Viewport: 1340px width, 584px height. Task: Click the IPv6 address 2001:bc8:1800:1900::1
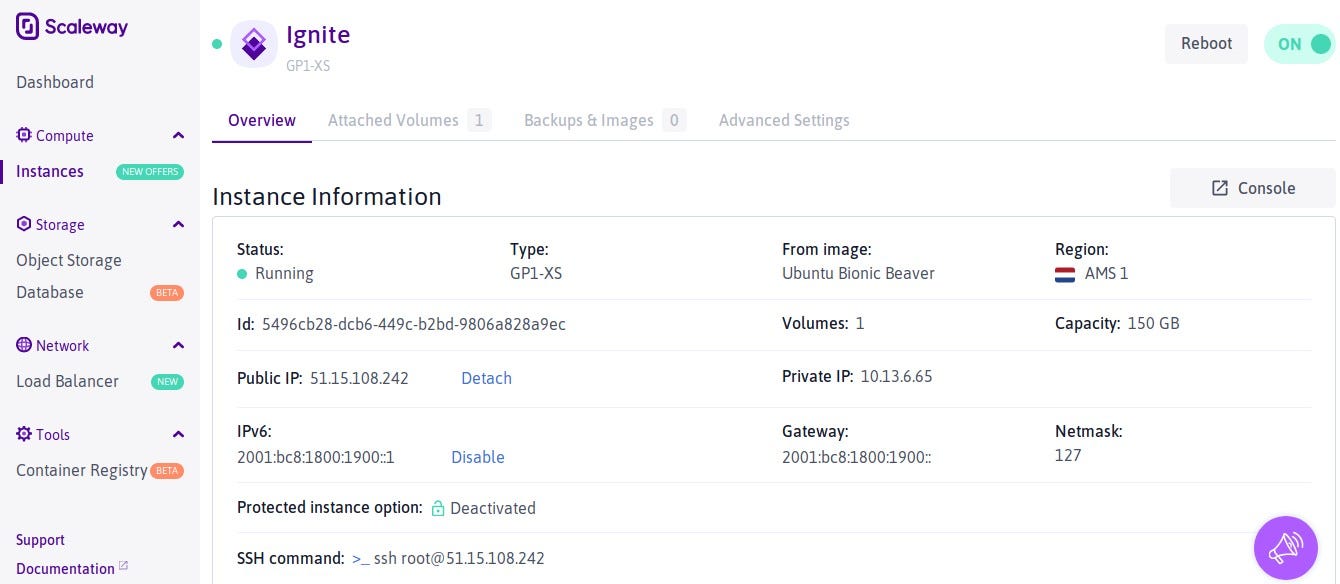316,457
